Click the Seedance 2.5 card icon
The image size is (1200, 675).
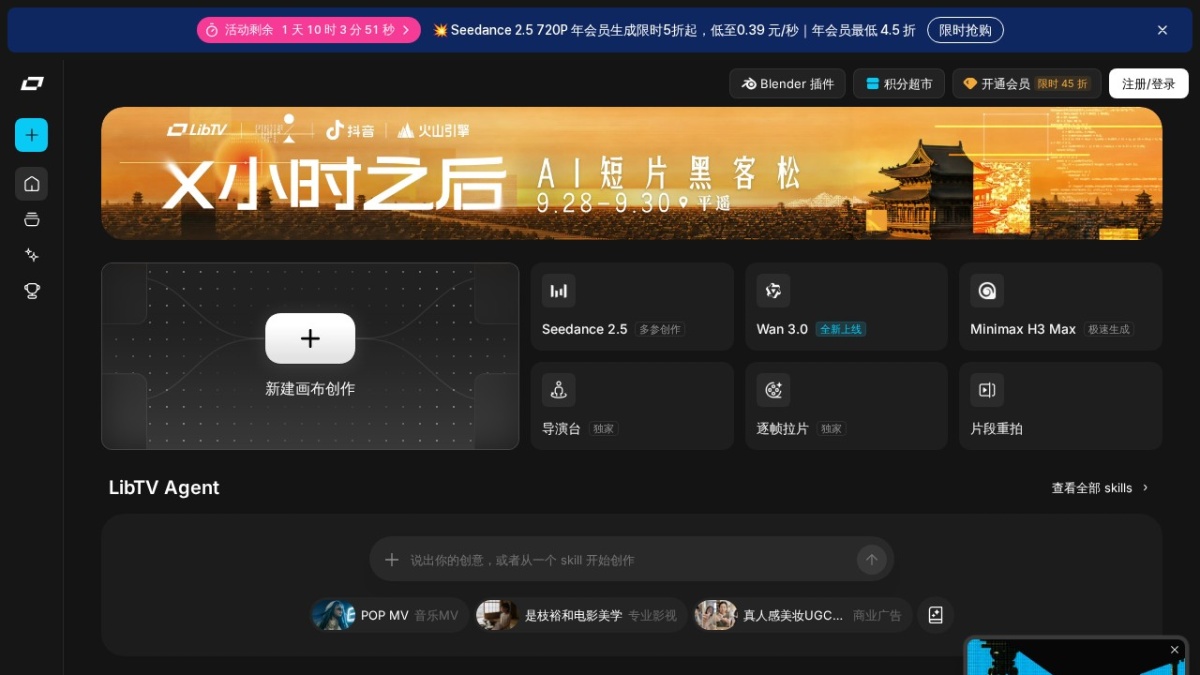[559, 291]
